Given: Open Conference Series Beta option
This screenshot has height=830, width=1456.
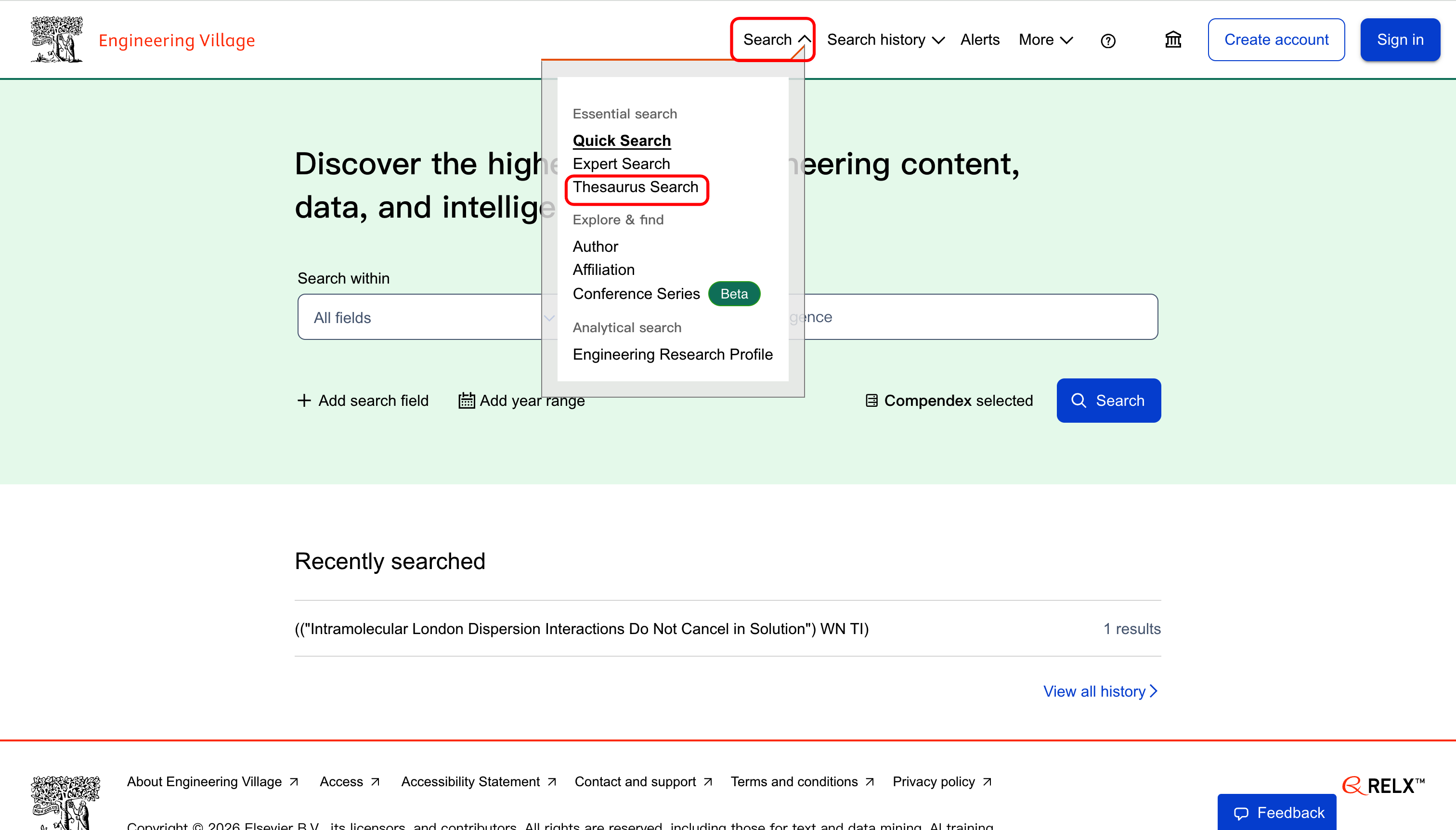Looking at the screenshot, I should [636, 294].
